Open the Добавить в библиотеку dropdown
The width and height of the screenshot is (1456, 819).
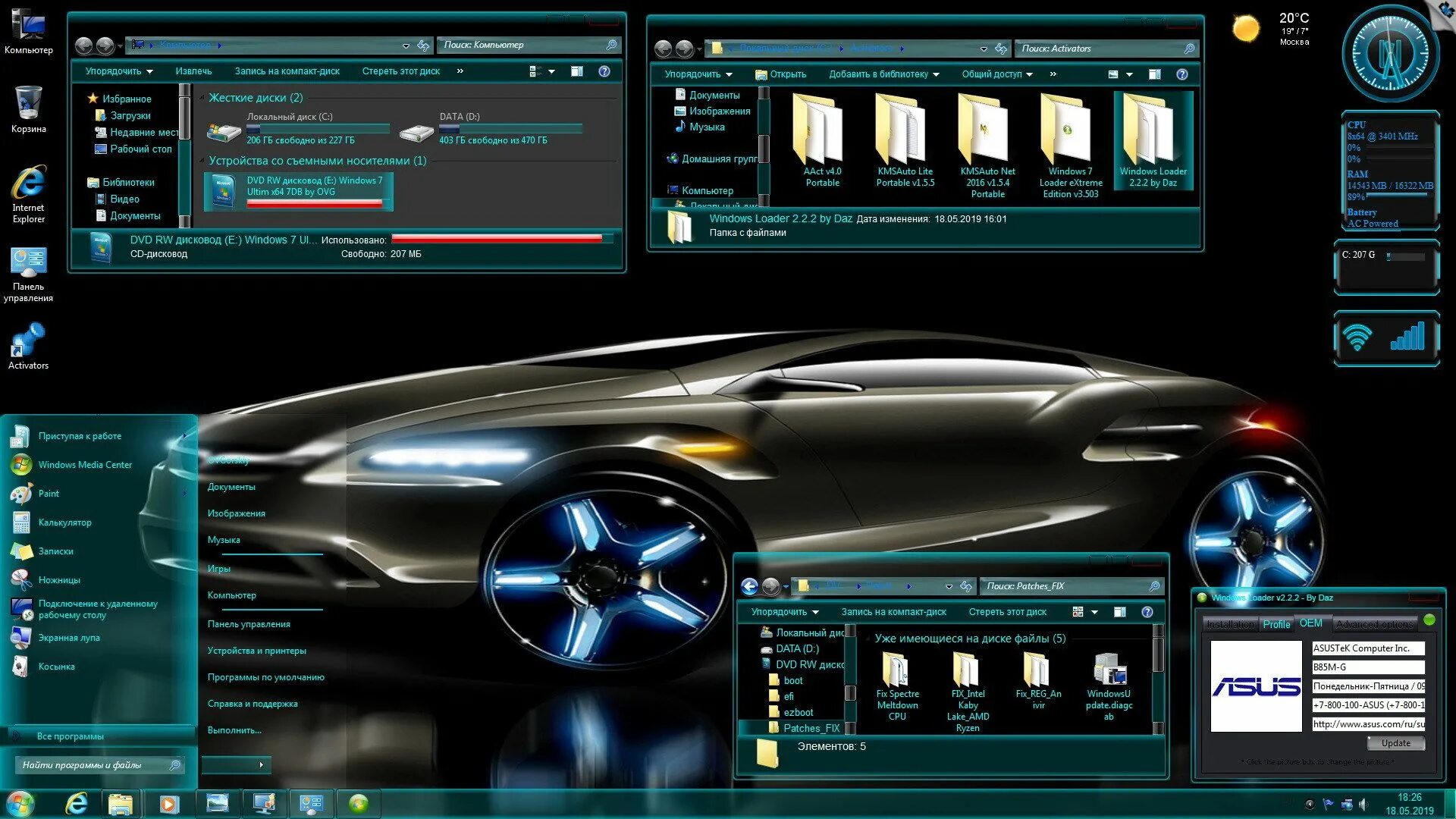tap(884, 74)
